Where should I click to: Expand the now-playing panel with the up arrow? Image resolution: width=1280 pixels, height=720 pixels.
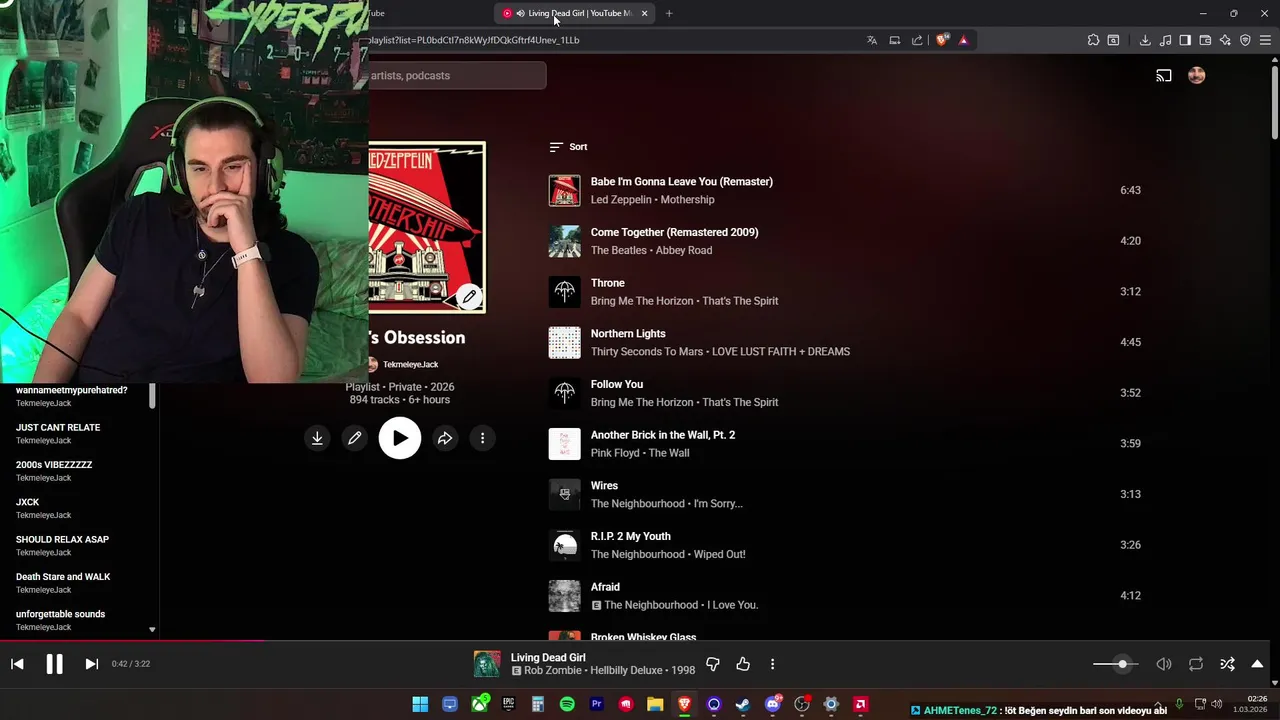1257,664
